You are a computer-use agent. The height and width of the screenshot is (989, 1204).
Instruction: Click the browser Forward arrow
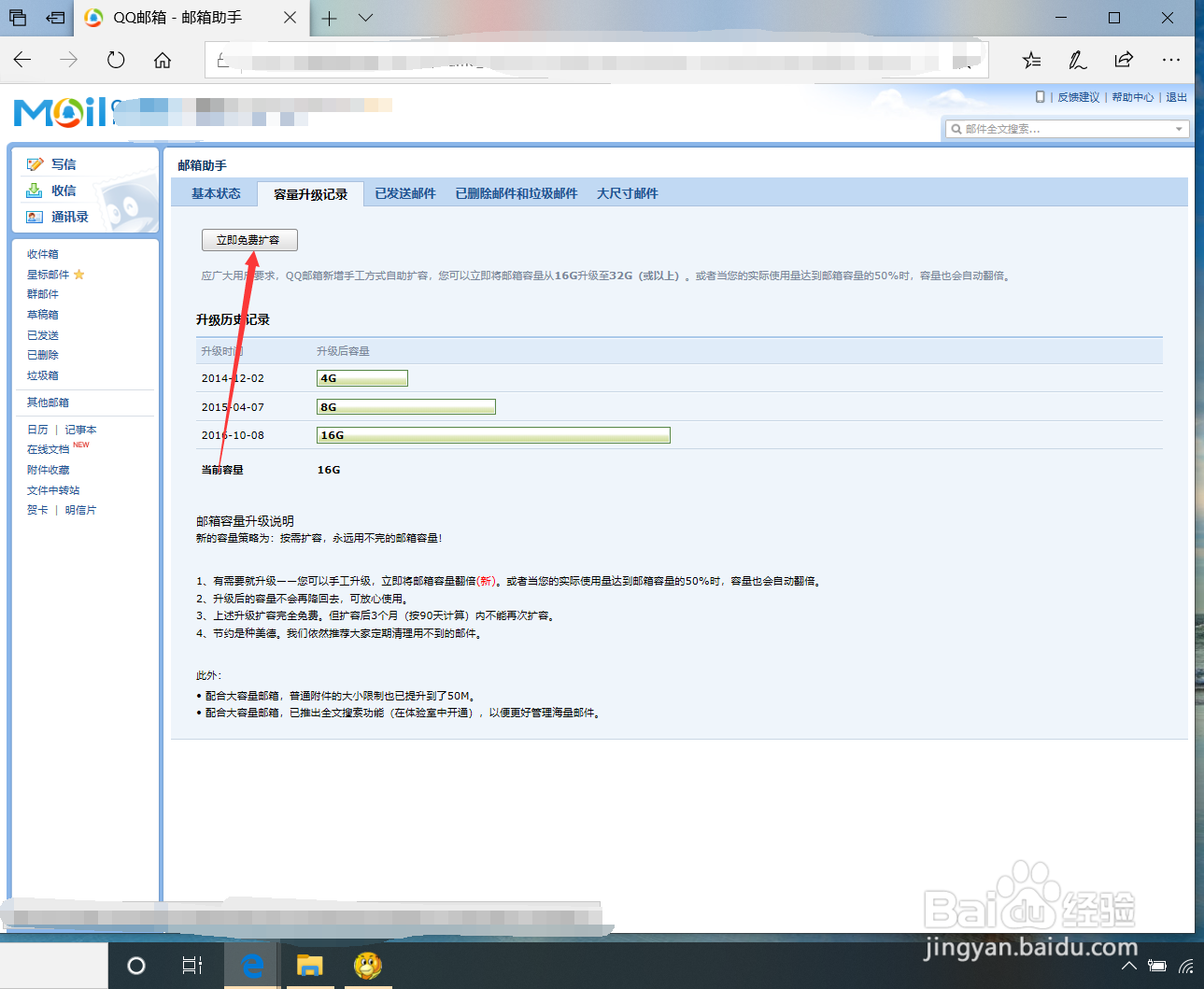click(69, 60)
